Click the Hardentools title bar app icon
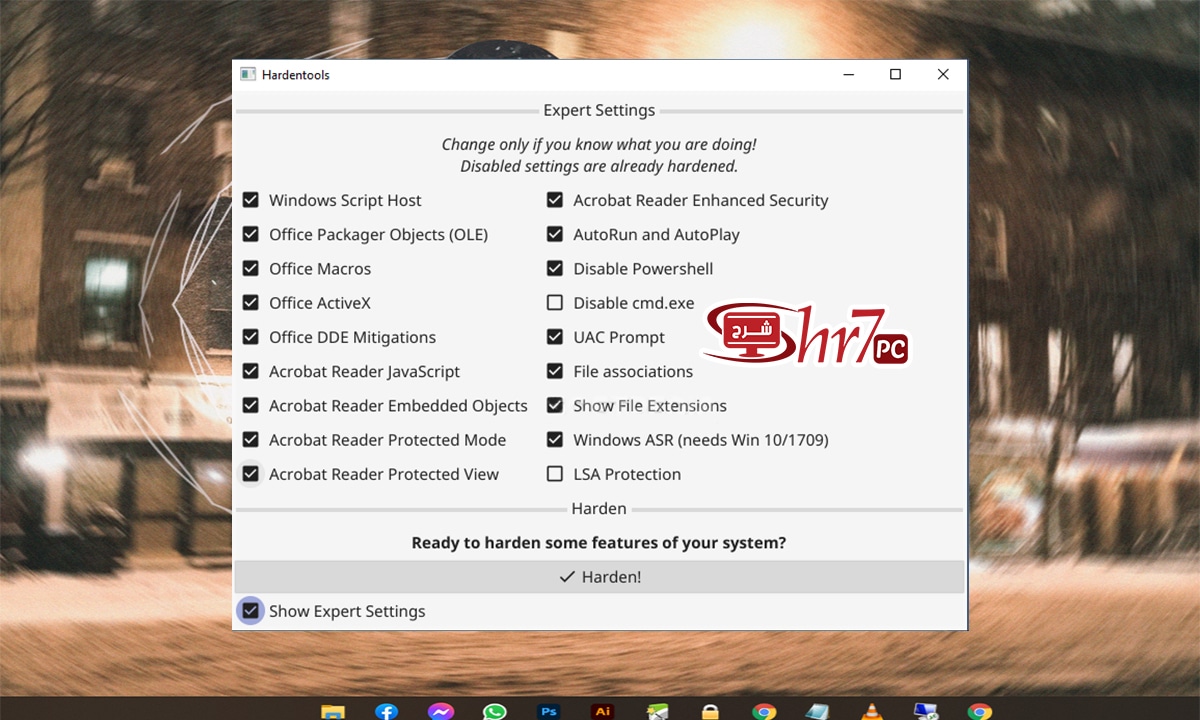Image resolution: width=1200 pixels, height=720 pixels. click(248, 75)
